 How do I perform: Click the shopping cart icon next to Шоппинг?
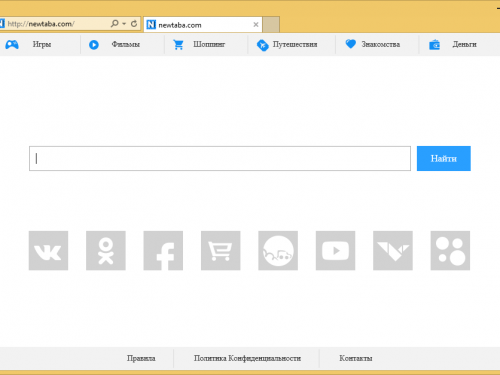tap(178, 44)
